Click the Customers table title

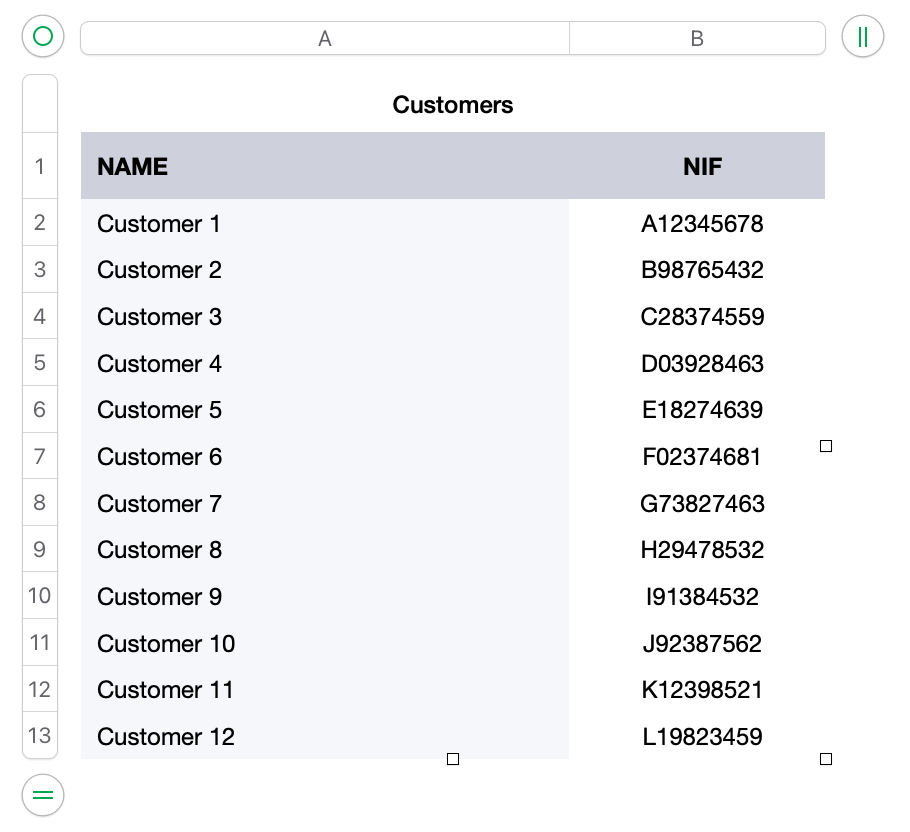pos(453,104)
